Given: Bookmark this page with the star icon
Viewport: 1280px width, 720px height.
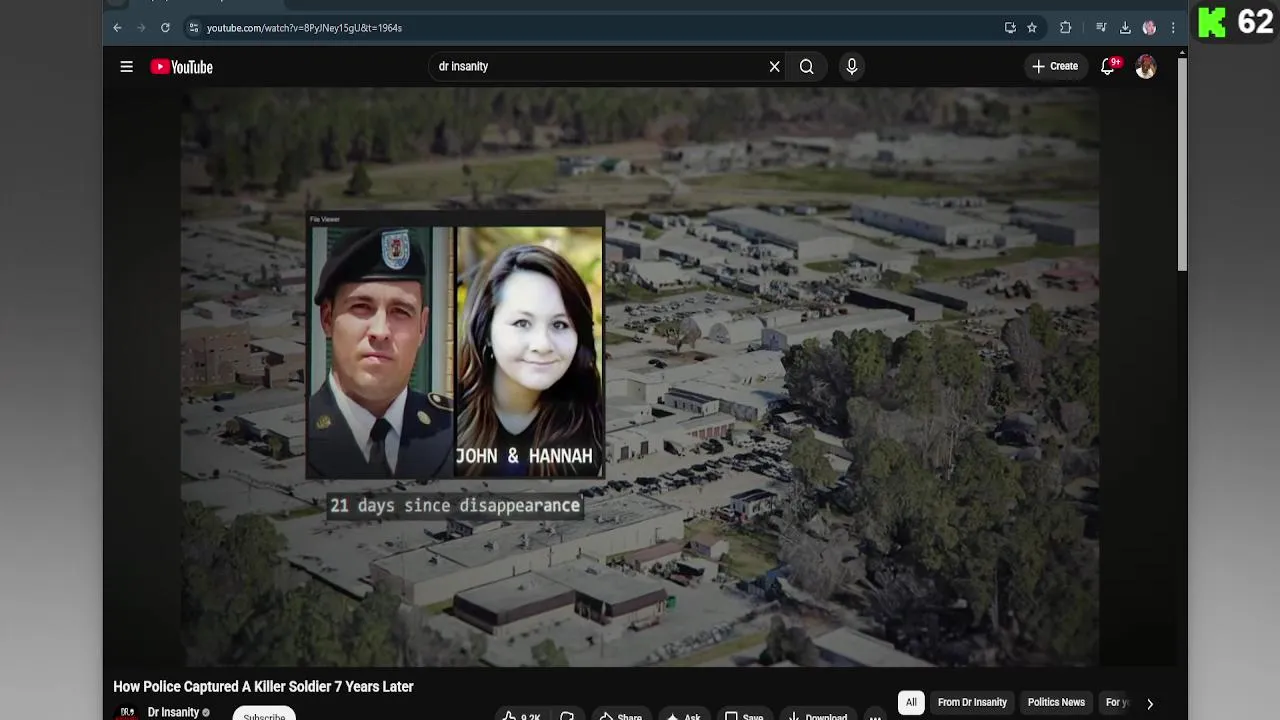Looking at the screenshot, I should pos(1032,28).
